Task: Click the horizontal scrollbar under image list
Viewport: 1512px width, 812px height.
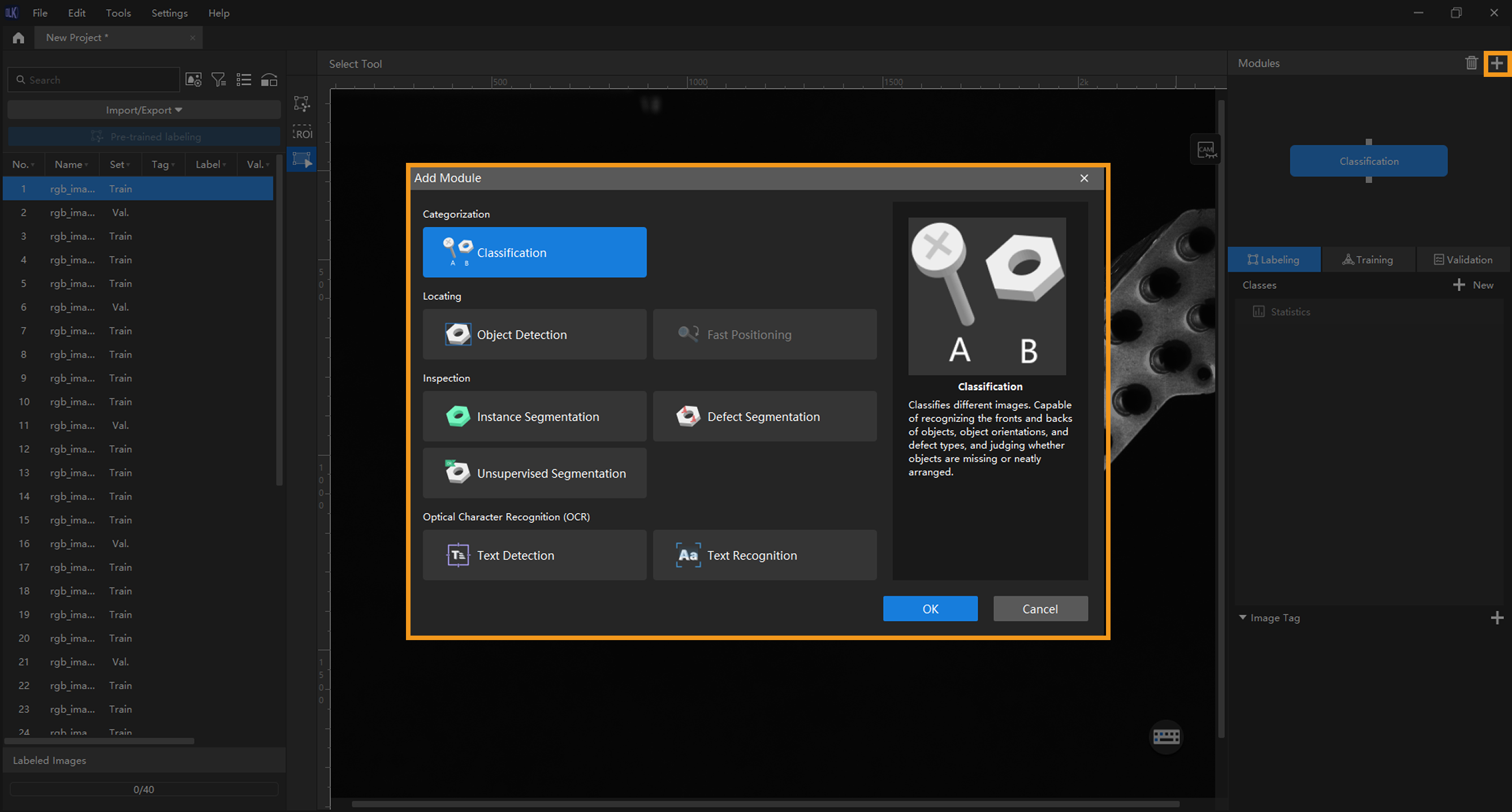Action: coord(100,741)
